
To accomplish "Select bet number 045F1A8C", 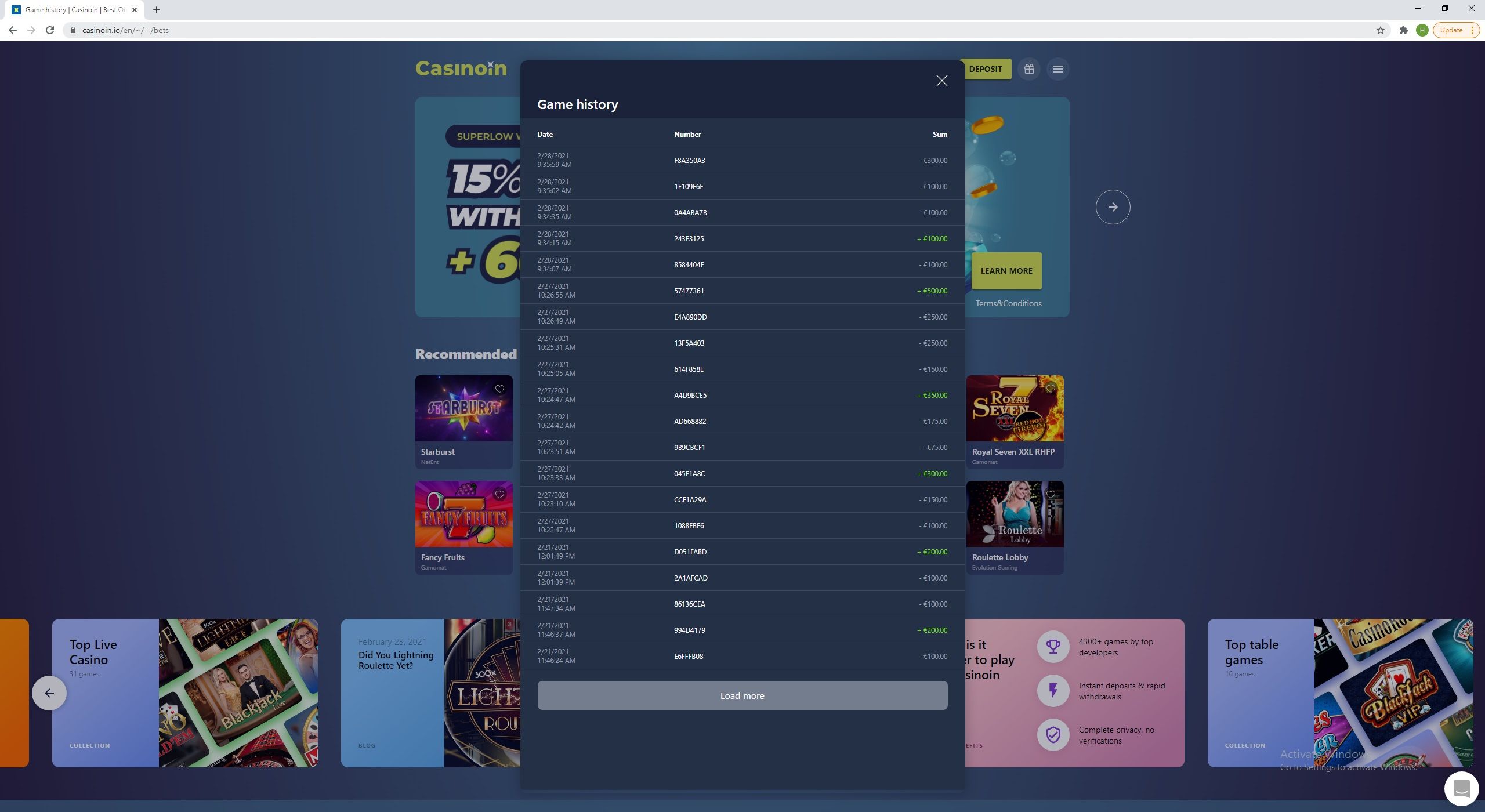I will point(690,474).
